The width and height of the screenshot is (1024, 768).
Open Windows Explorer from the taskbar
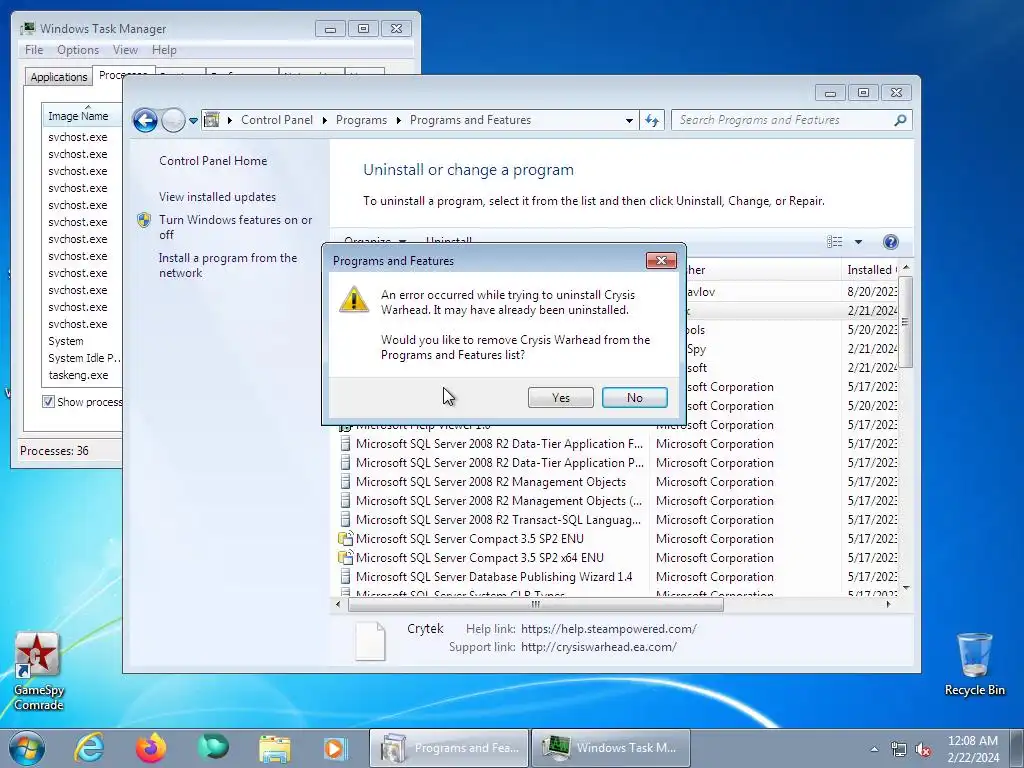tap(275, 748)
